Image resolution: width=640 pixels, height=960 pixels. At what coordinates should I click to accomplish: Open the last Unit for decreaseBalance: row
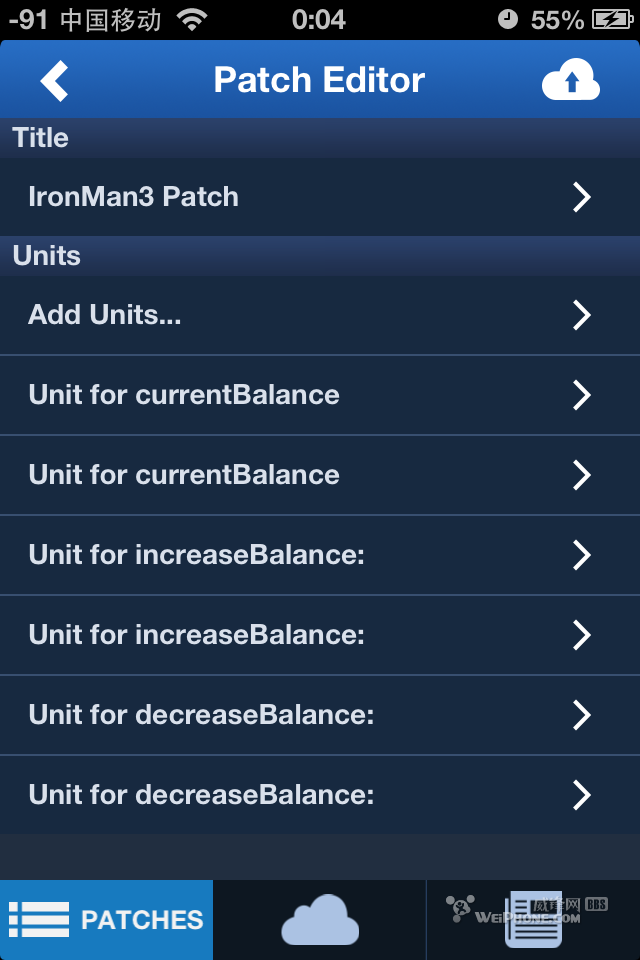320,795
